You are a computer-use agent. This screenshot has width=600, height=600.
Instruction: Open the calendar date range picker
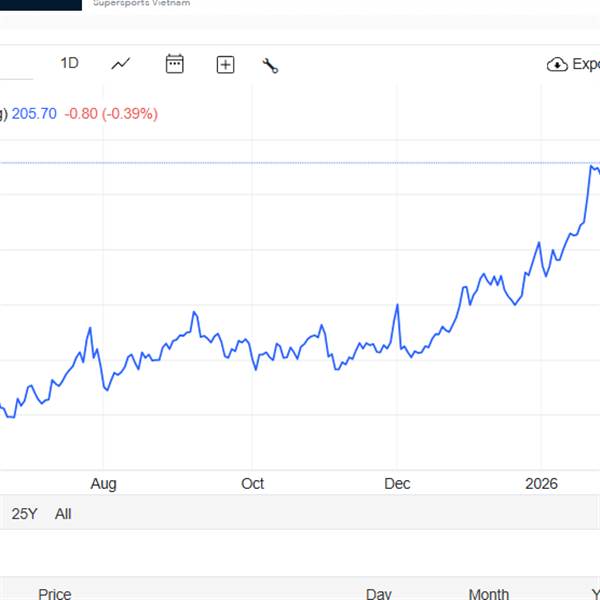(x=175, y=64)
